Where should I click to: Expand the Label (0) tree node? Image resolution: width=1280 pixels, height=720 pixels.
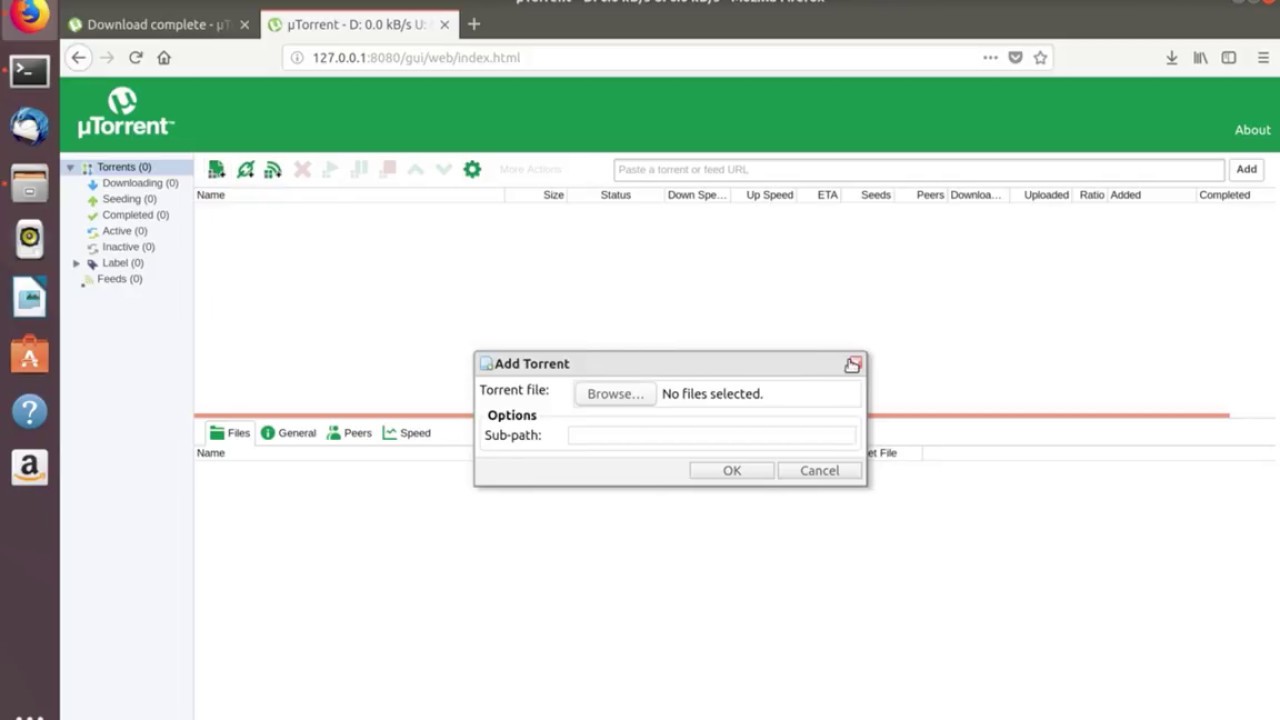coord(76,263)
